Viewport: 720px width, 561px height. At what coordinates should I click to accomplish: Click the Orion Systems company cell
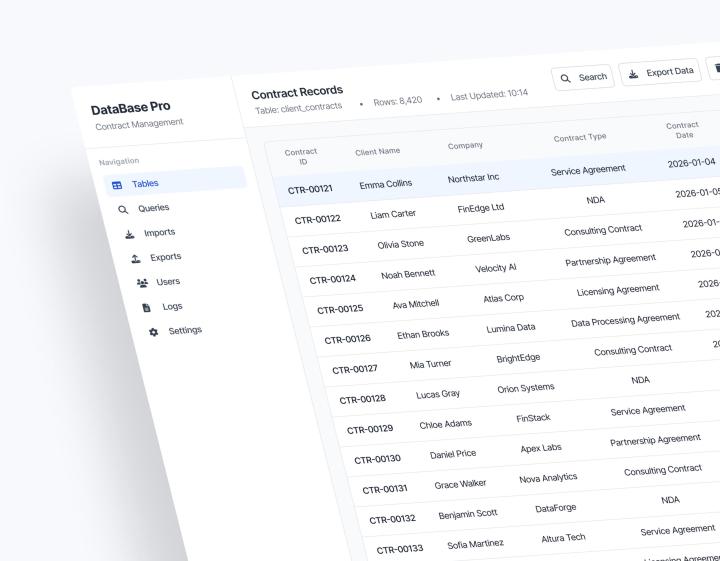(x=526, y=388)
